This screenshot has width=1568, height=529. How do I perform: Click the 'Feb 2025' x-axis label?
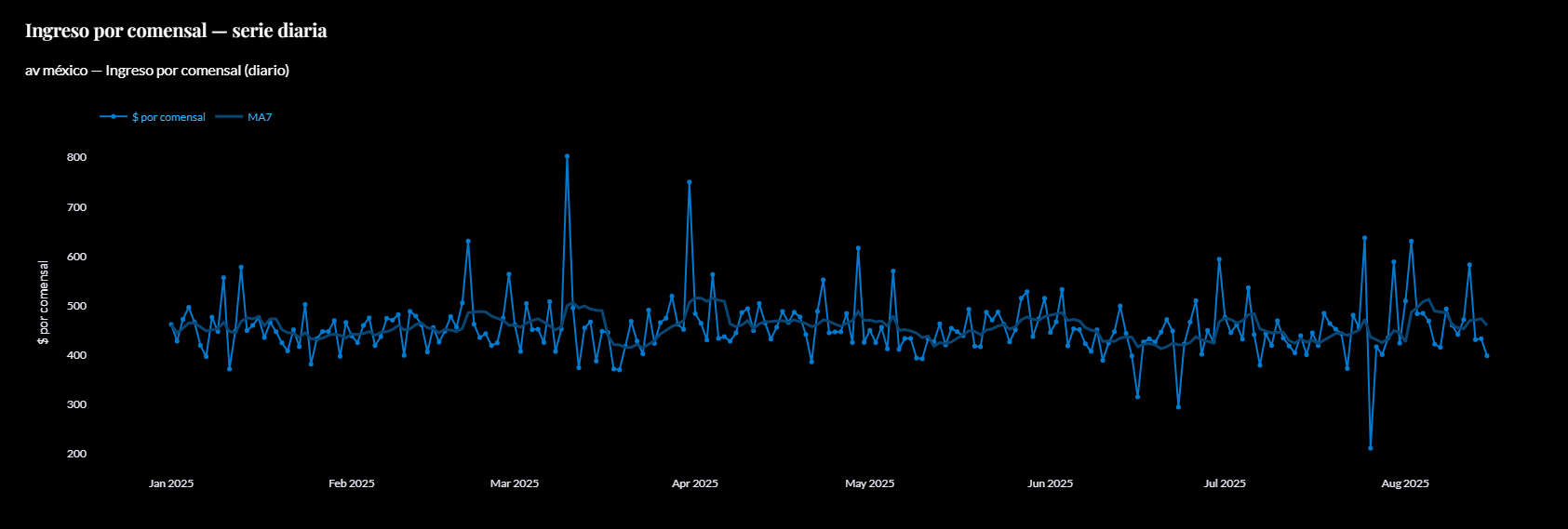[352, 483]
